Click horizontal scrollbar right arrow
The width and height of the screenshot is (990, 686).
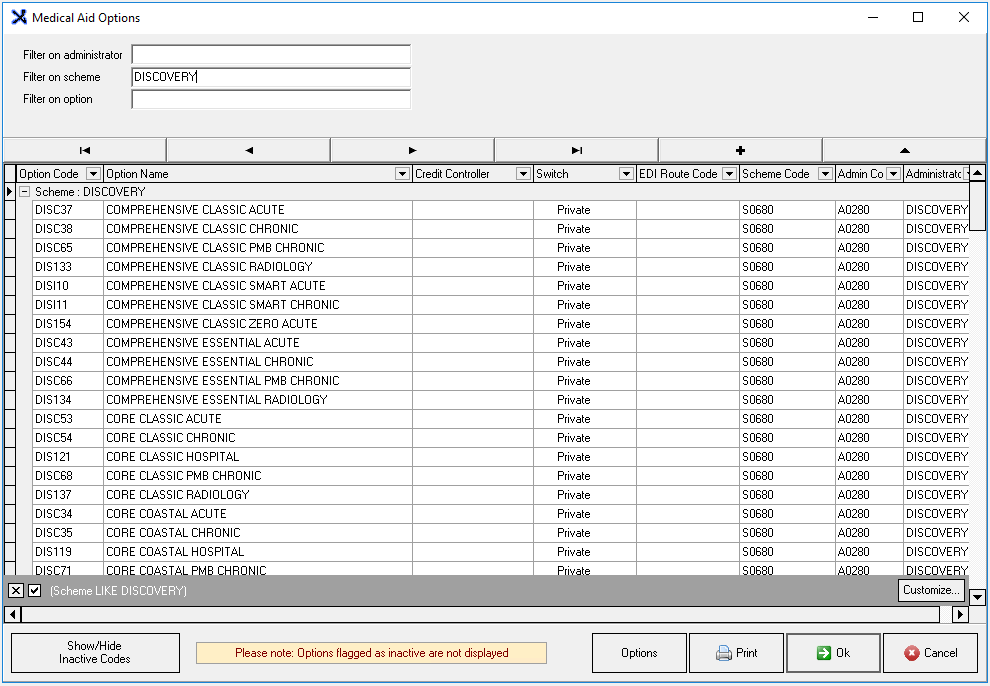point(960,613)
